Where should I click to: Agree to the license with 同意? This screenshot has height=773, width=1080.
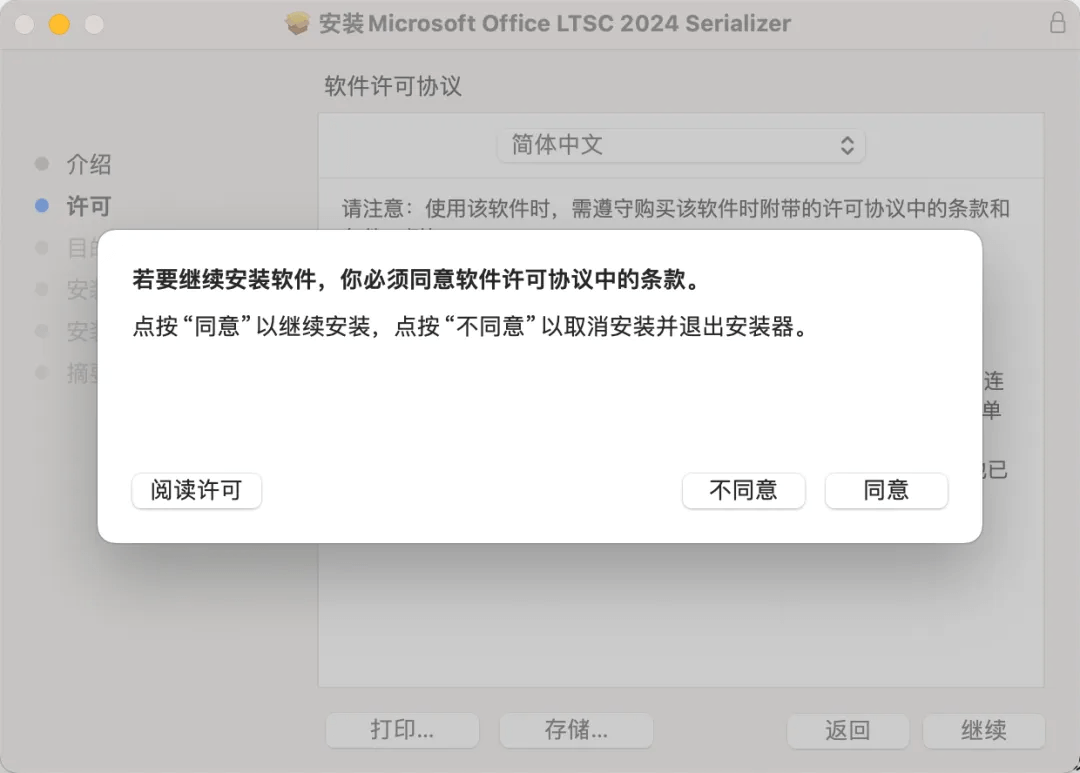[886, 491]
